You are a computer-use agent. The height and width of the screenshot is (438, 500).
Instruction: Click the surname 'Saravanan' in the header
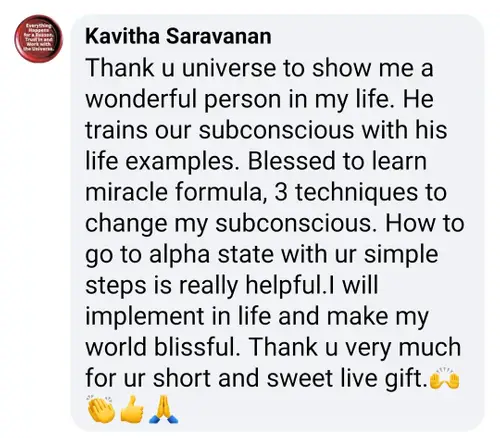pos(218,36)
